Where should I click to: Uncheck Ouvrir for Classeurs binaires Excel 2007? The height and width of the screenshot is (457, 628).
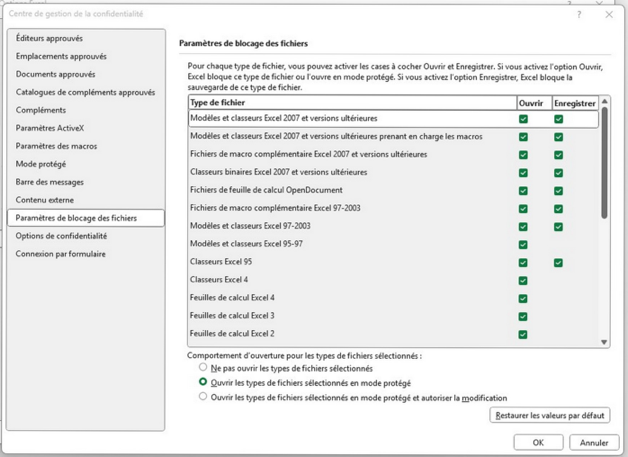click(523, 173)
